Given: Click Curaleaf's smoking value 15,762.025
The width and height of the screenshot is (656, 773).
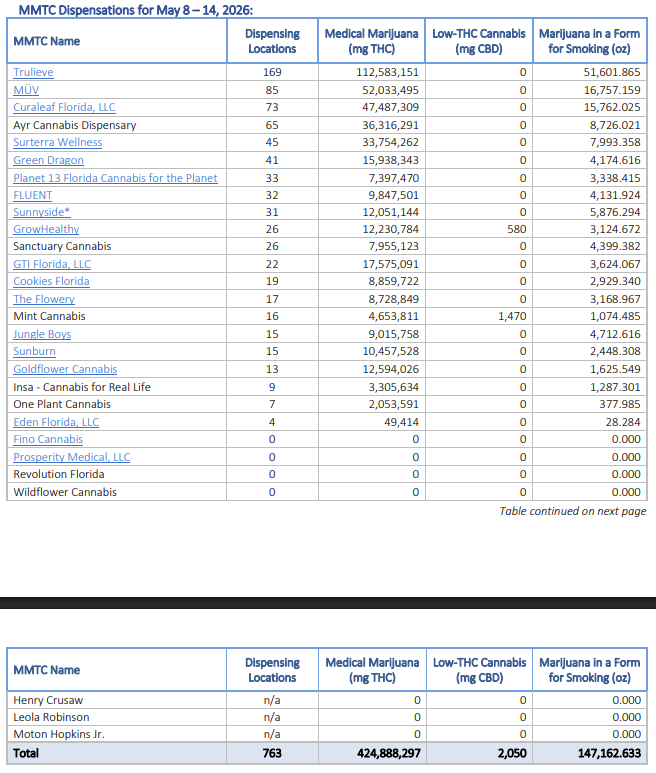Looking at the screenshot, I should tap(612, 107).
